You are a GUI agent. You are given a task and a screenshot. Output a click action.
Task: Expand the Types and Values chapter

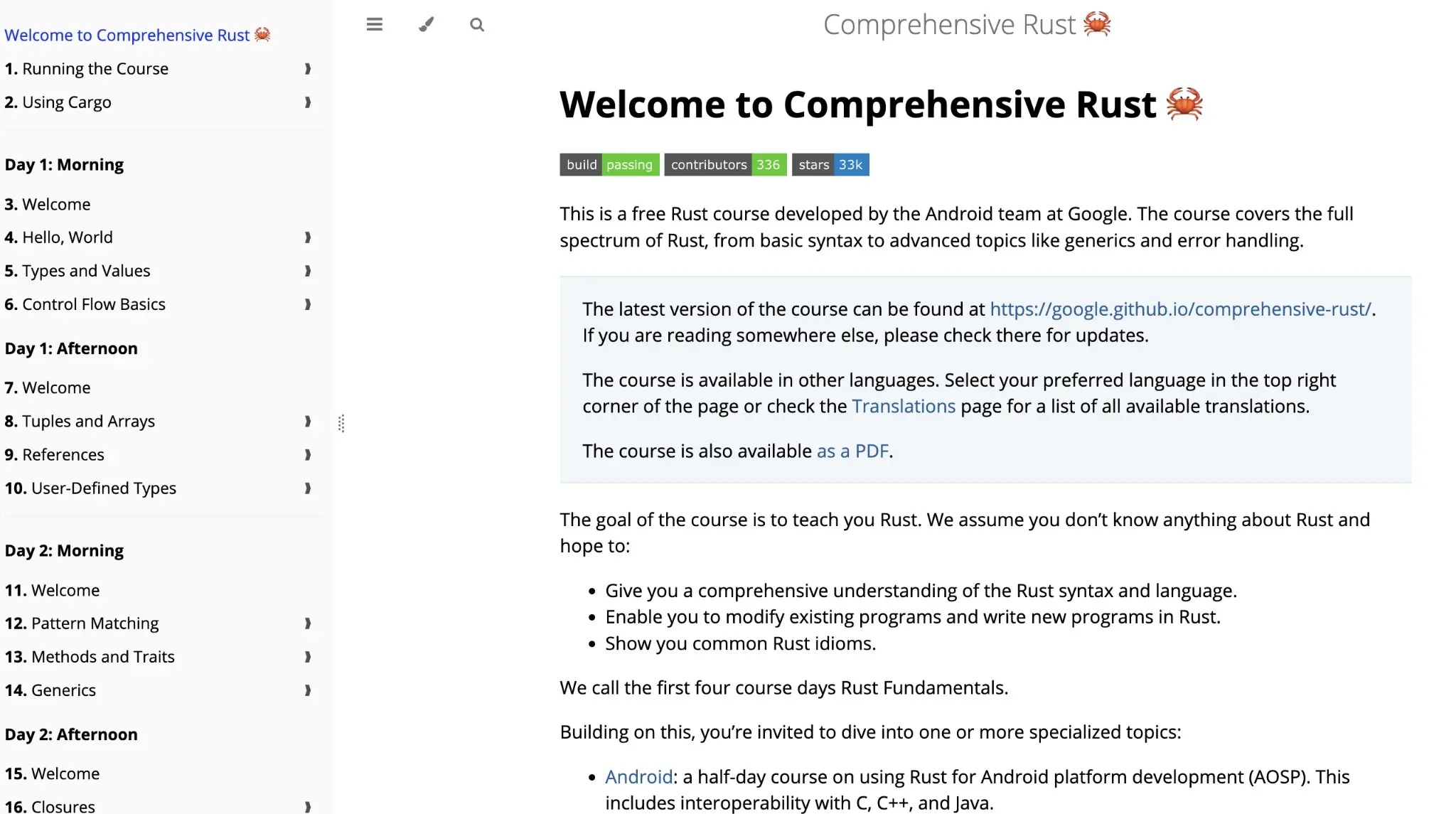click(x=308, y=271)
